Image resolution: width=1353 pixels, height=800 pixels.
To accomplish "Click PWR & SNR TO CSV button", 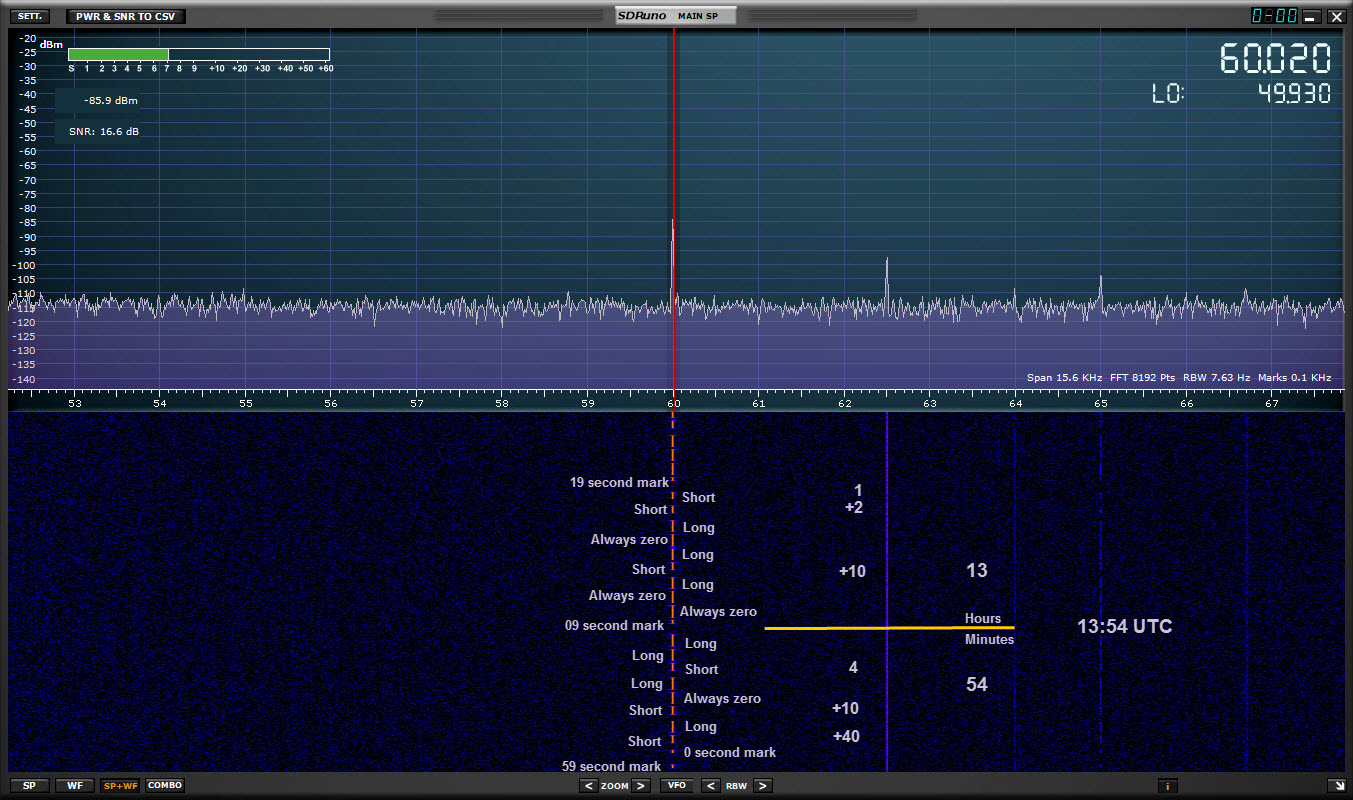I will point(125,16).
